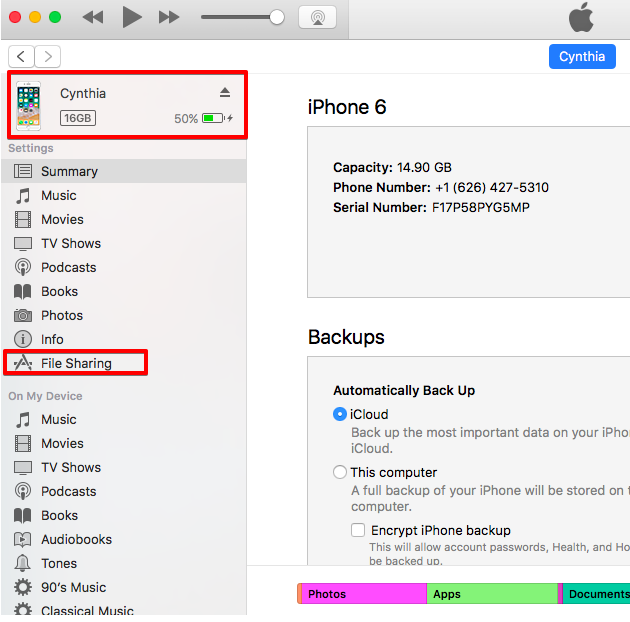Click the phone number +1 (626) 427-5310
This screenshot has width=630, height=622.
tap(492, 187)
